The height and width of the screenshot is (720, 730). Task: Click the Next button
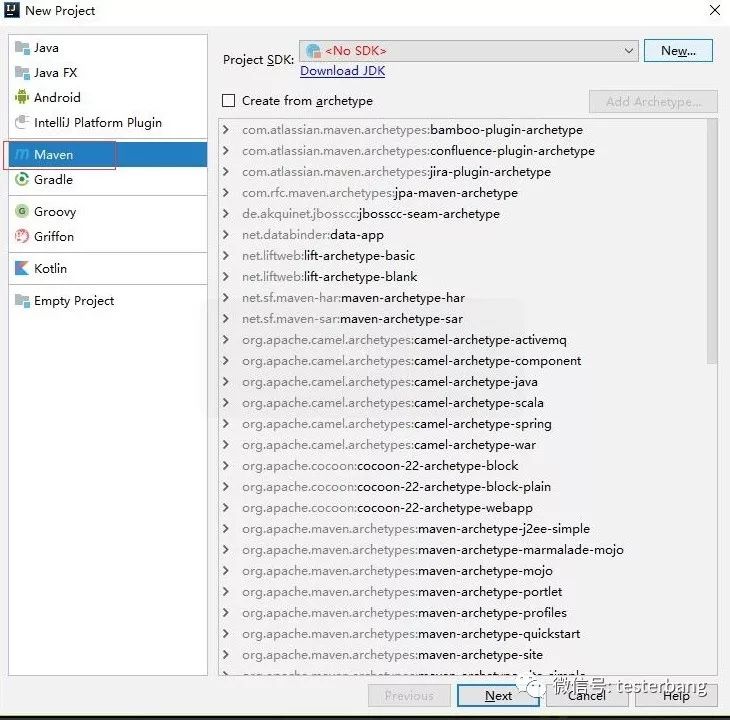click(498, 695)
